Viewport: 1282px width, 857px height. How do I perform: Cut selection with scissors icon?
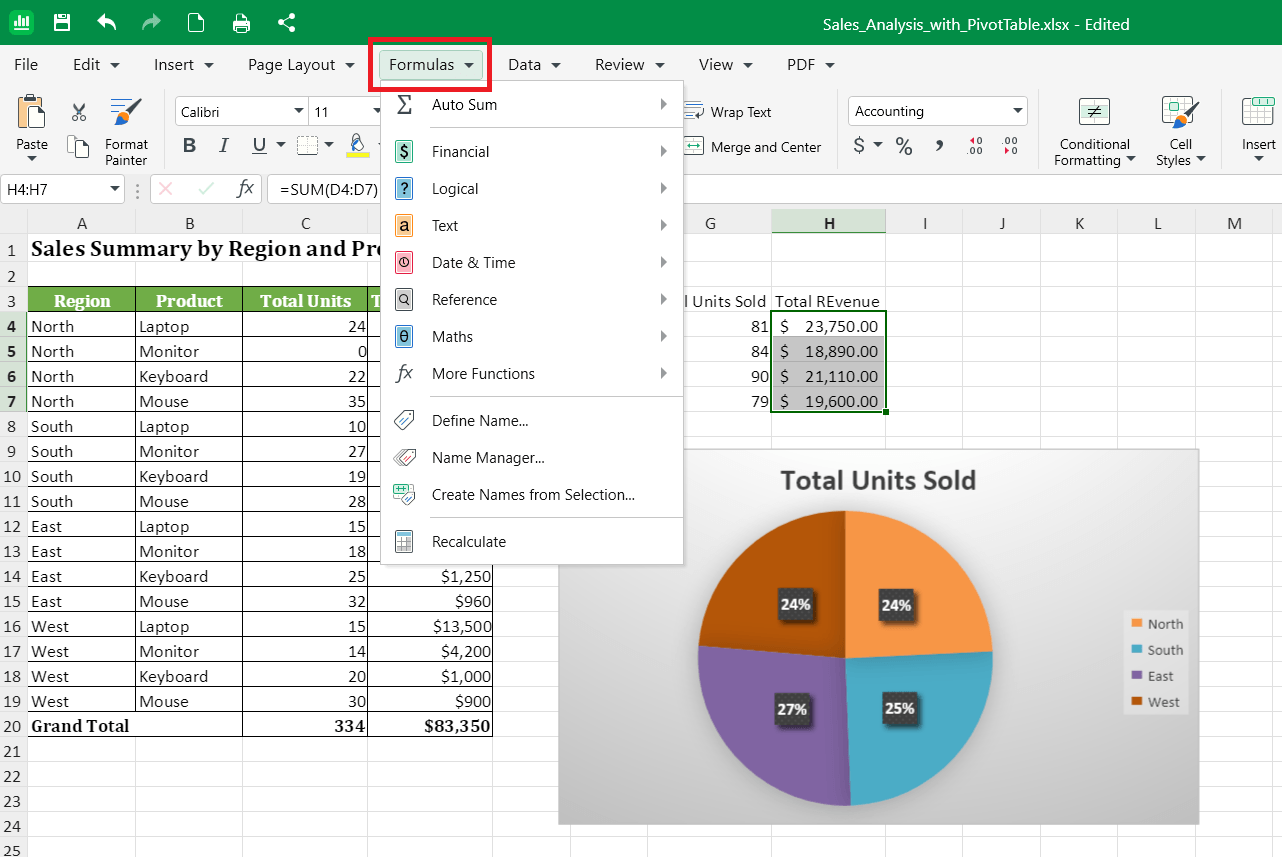pyautogui.click(x=79, y=112)
